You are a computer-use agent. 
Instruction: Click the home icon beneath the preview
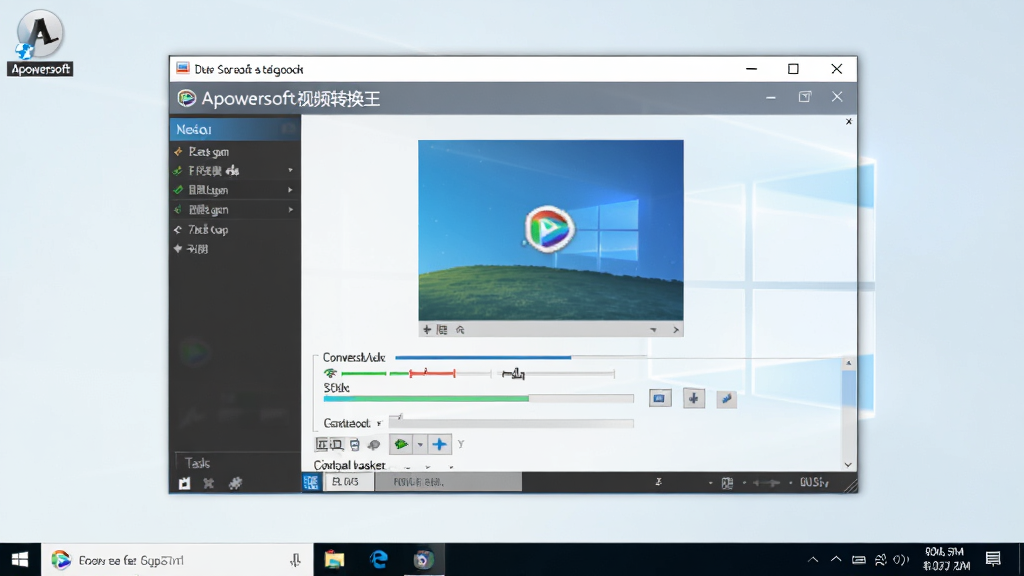pyautogui.click(x=460, y=330)
